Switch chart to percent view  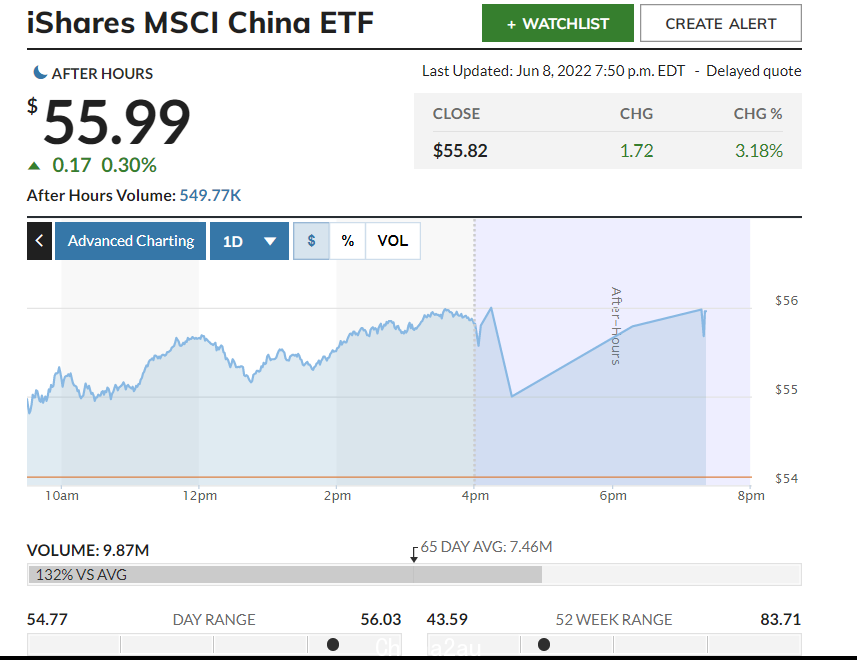point(348,241)
